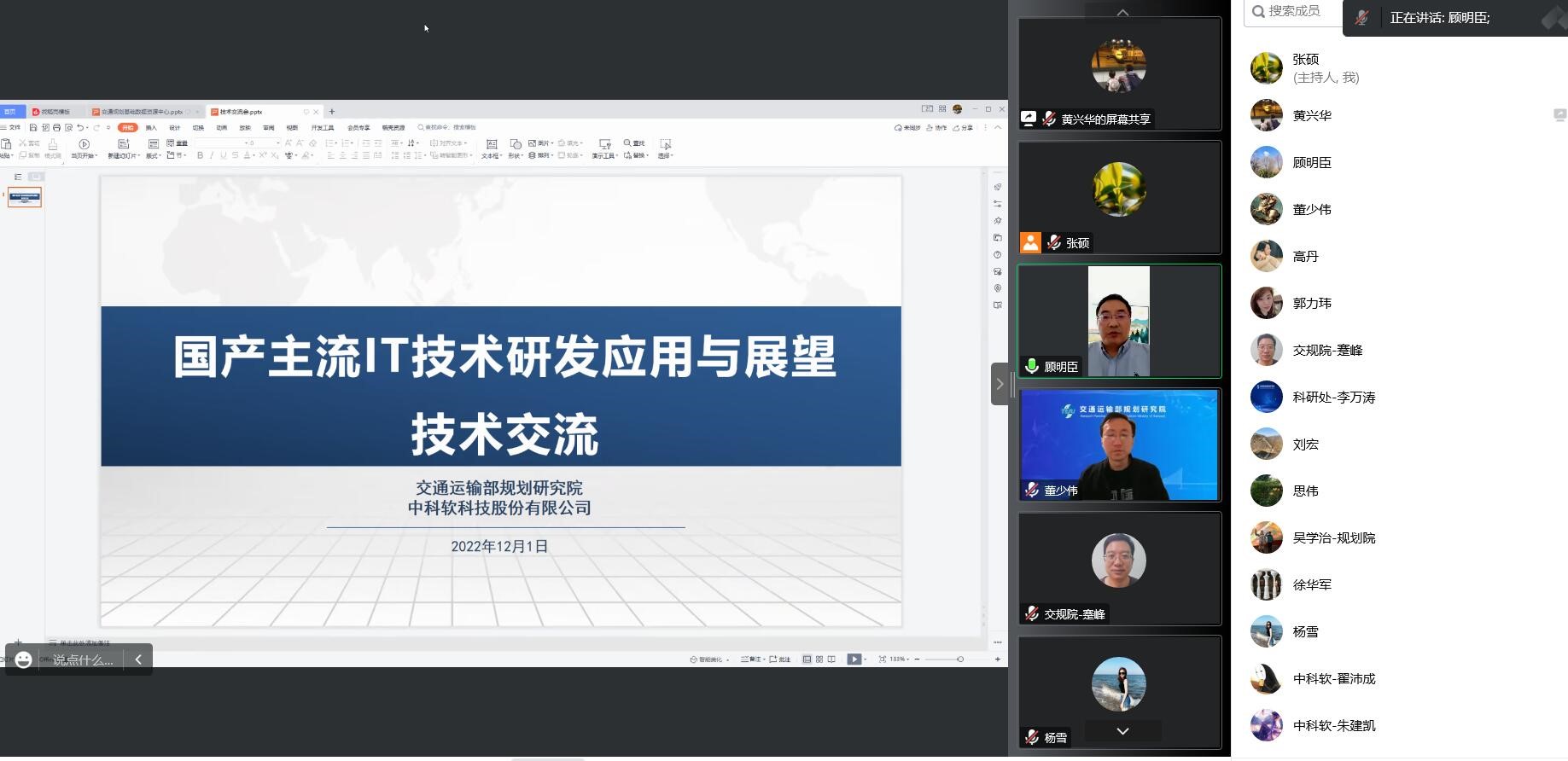Click the 搜索成员 search field
Screen dimensions: 1568x761
[x=1294, y=11]
